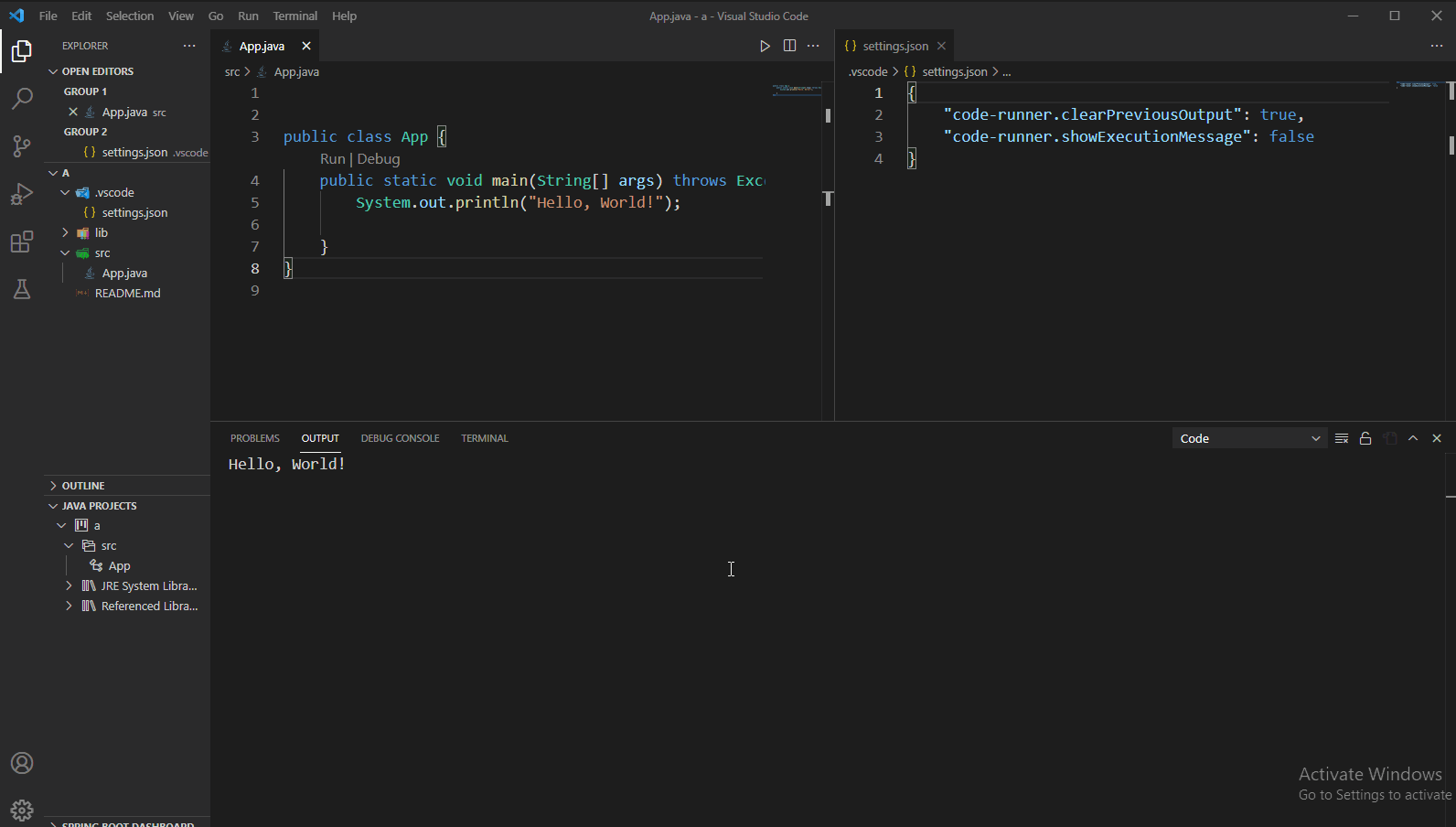The image size is (1456, 827).
Task: Open more actions for settings.json editor group
Action: pos(1437,46)
